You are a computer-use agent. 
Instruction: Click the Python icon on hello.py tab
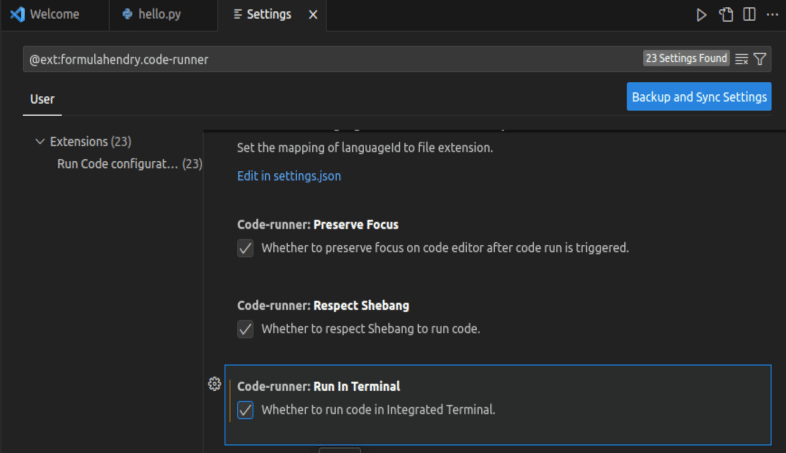(x=126, y=15)
